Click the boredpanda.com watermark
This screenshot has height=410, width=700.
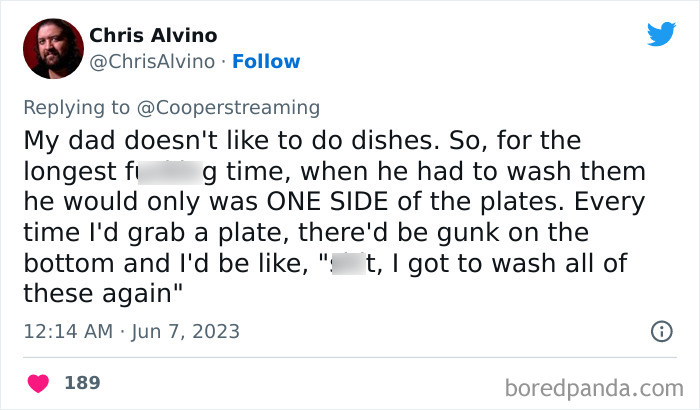(596, 386)
